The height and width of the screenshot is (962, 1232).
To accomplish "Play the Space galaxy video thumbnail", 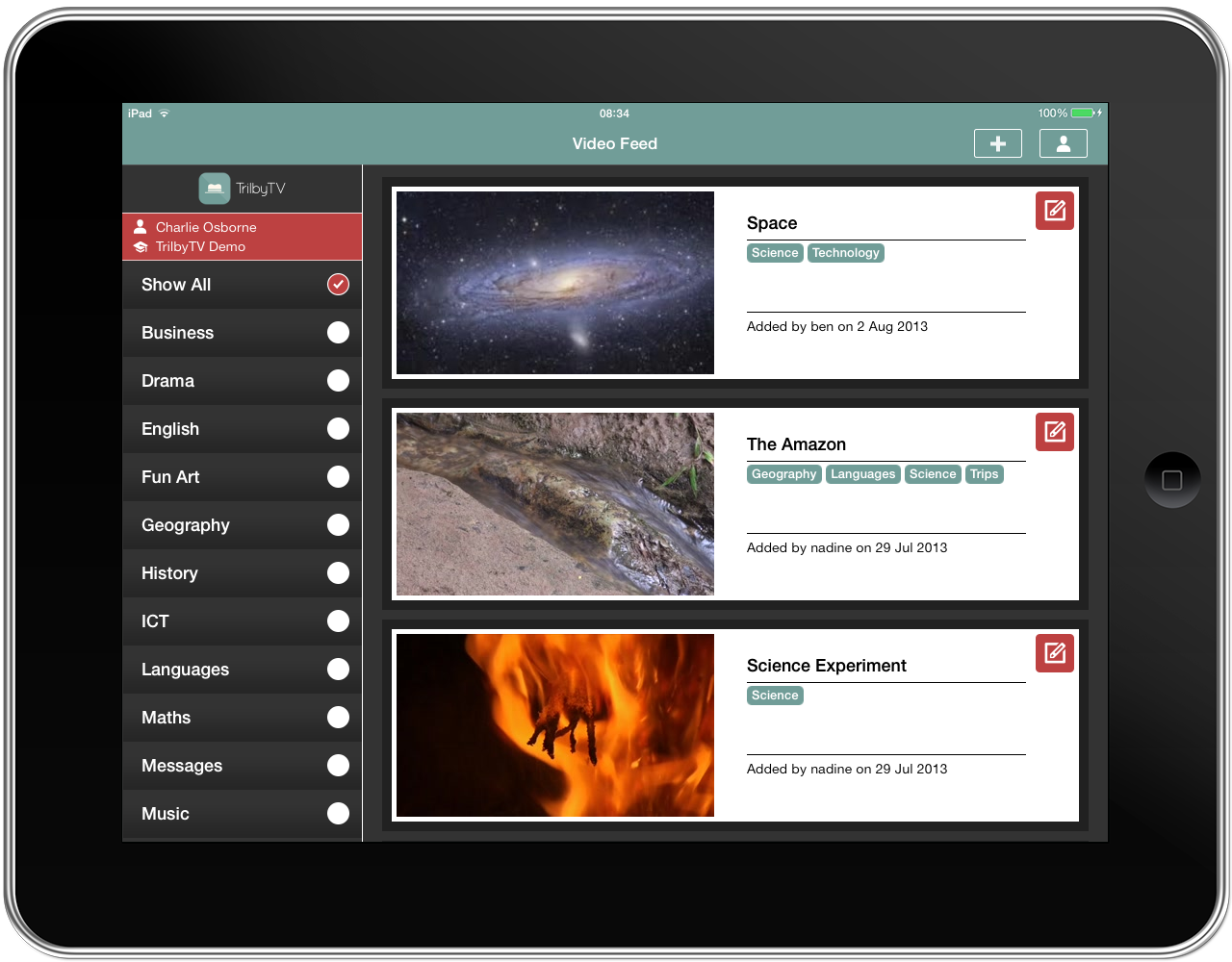I will 555,283.
